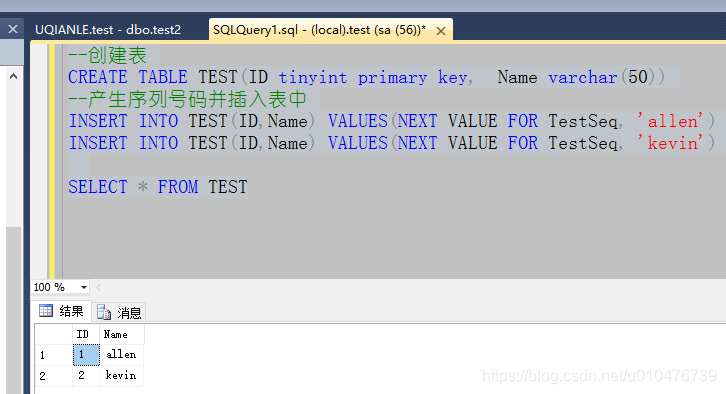Switch to UQIANLE.test - dbo.test2 tab
726x394 pixels.
[x=108, y=30]
